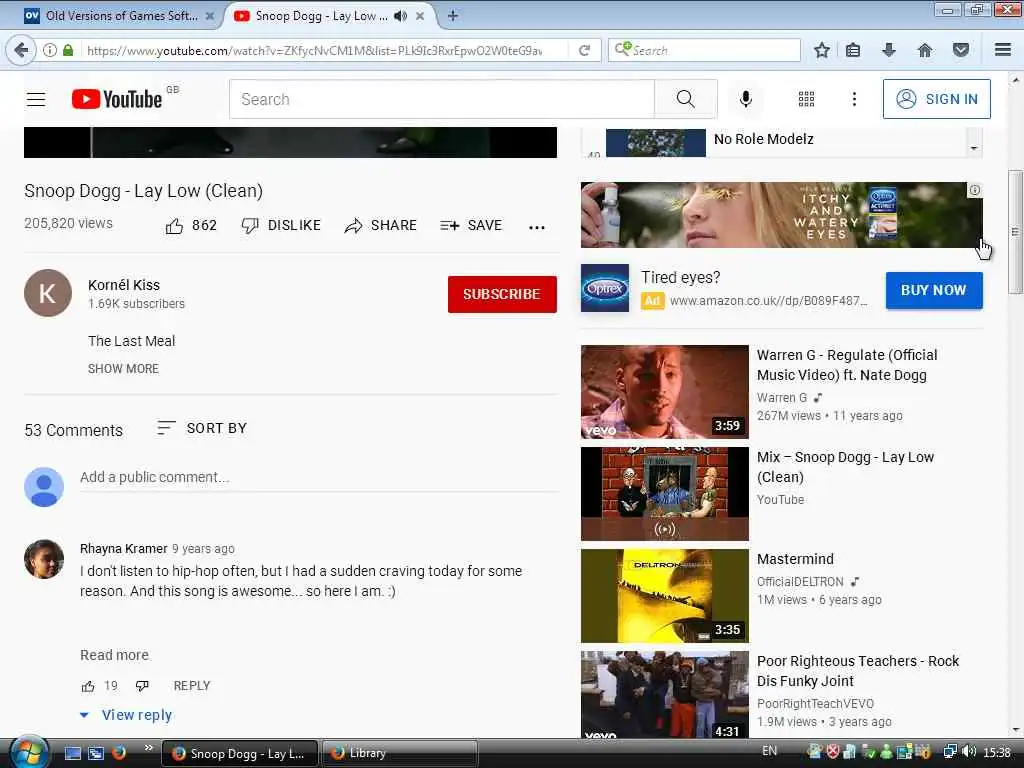Select the Snoop Dogg - Lay Low tab
Viewport: 1024px width, 768px height.
click(320, 16)
